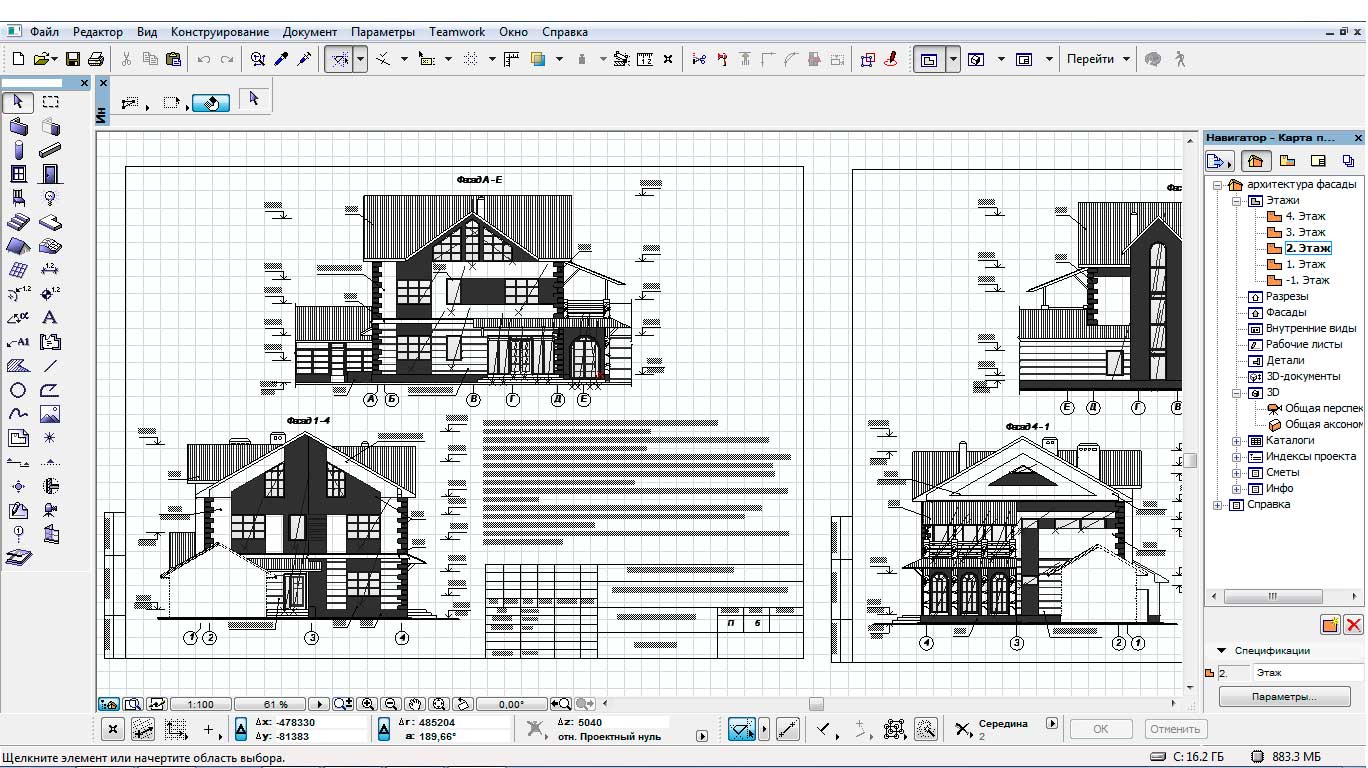Viewport: 1368px width, 768px height.
Task: Open the Open file dropdown arrow
Action: click(x=54, y=59)
